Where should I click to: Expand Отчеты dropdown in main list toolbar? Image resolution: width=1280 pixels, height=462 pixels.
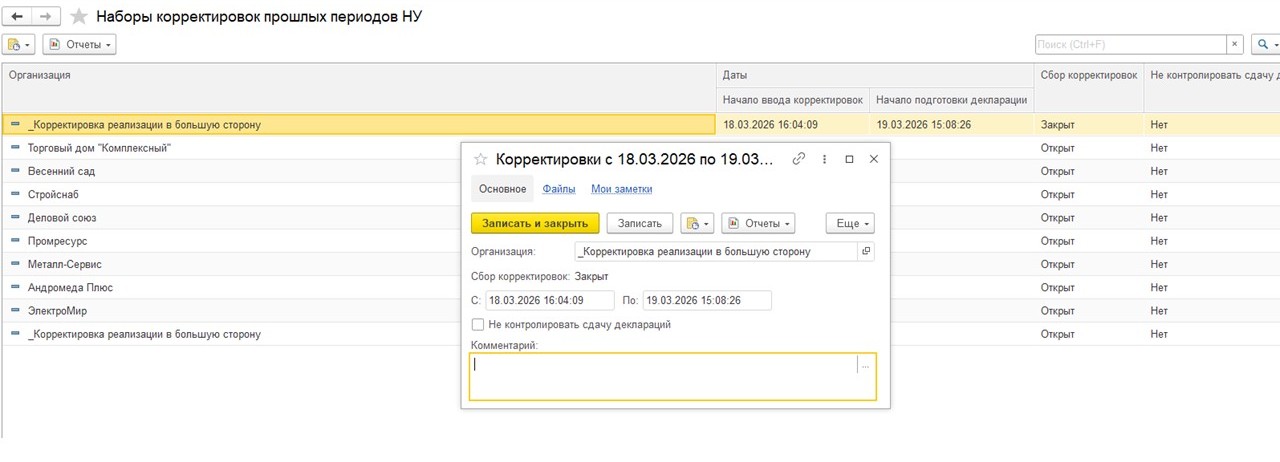[x=79, y=44]
